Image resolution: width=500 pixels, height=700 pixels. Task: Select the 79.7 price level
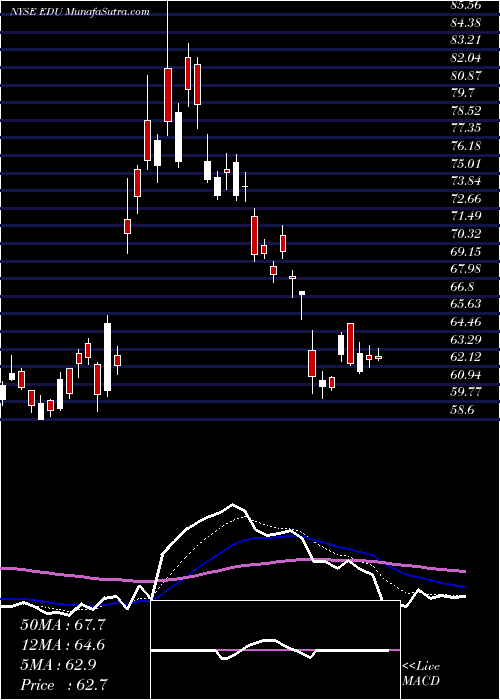coord(463,93)
